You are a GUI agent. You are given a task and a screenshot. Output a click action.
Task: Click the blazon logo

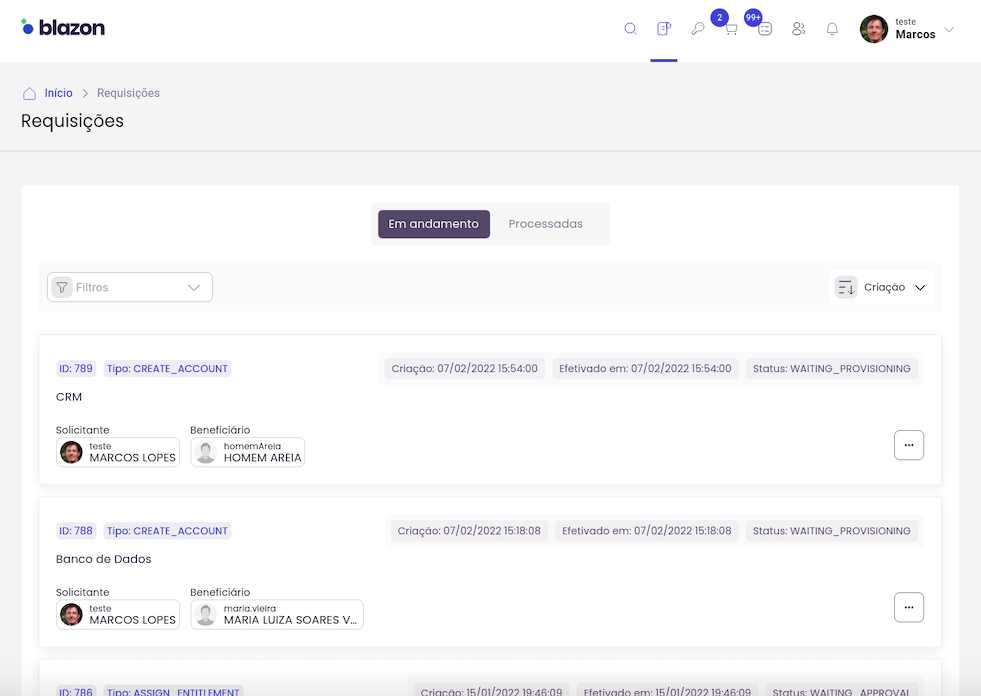click(63, 27)
